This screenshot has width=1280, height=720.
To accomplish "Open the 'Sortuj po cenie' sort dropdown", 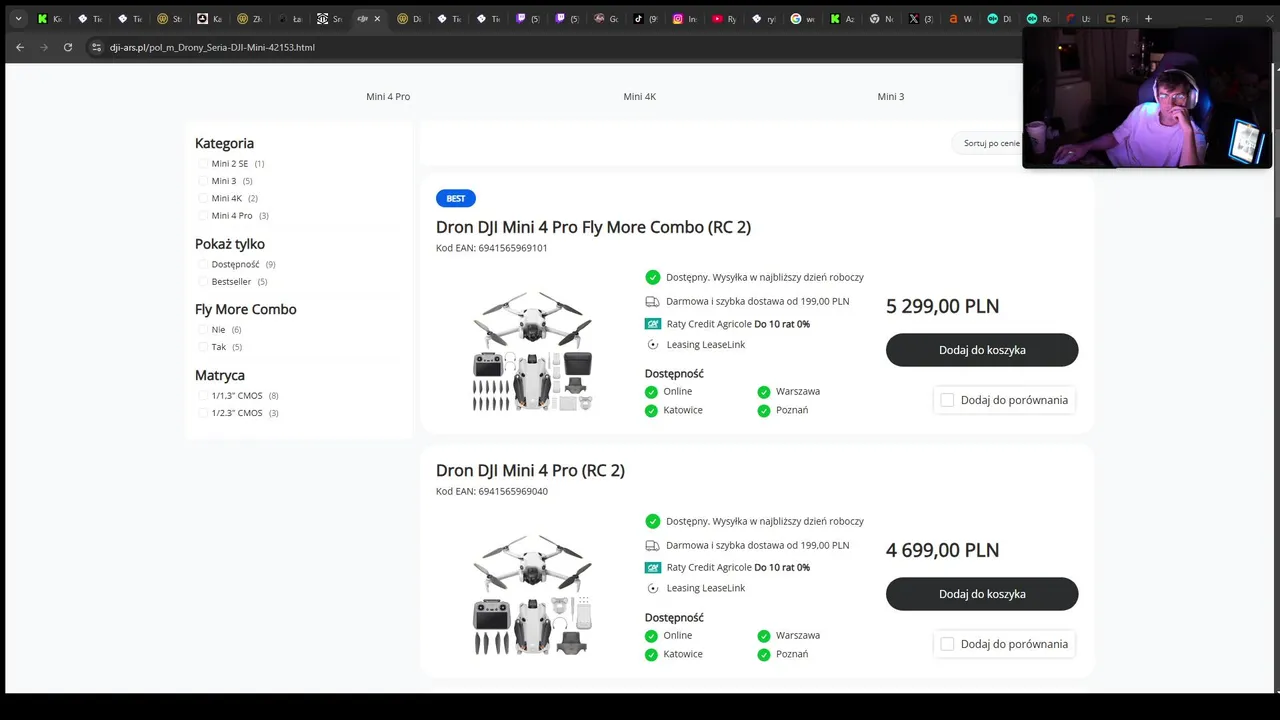I will tap(991, 143).
